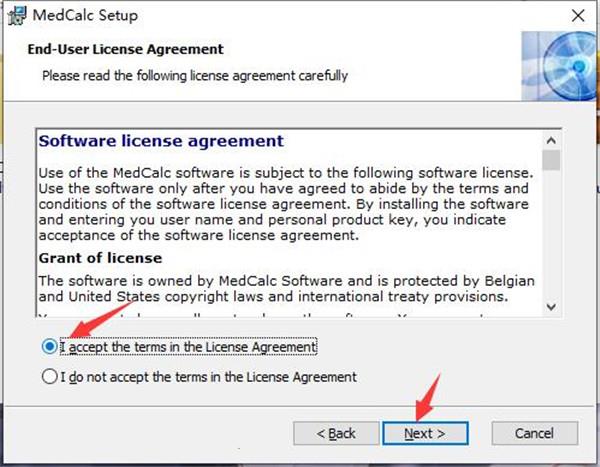Click the 'I do not accept the terms' label text
This screenshot has width=600, height=467.
pos(209,377)
